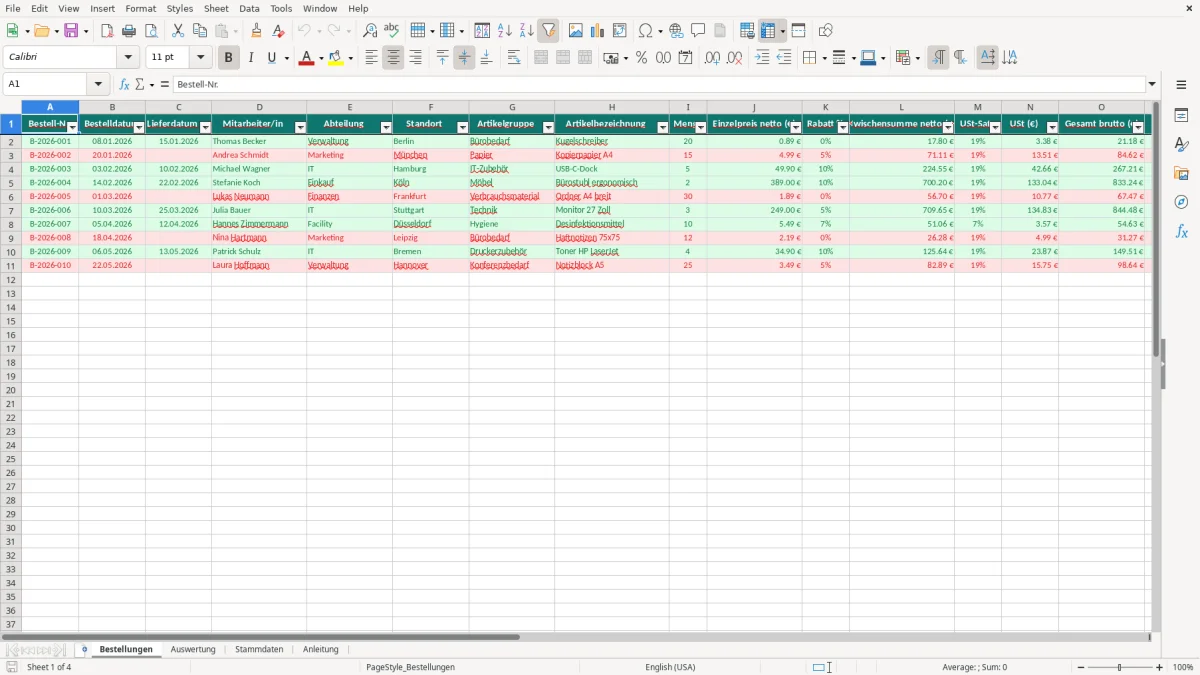Viewport: 1200px width, 675px height.
Task: Click Sort Ascending icon
Action: click(505, 31)
